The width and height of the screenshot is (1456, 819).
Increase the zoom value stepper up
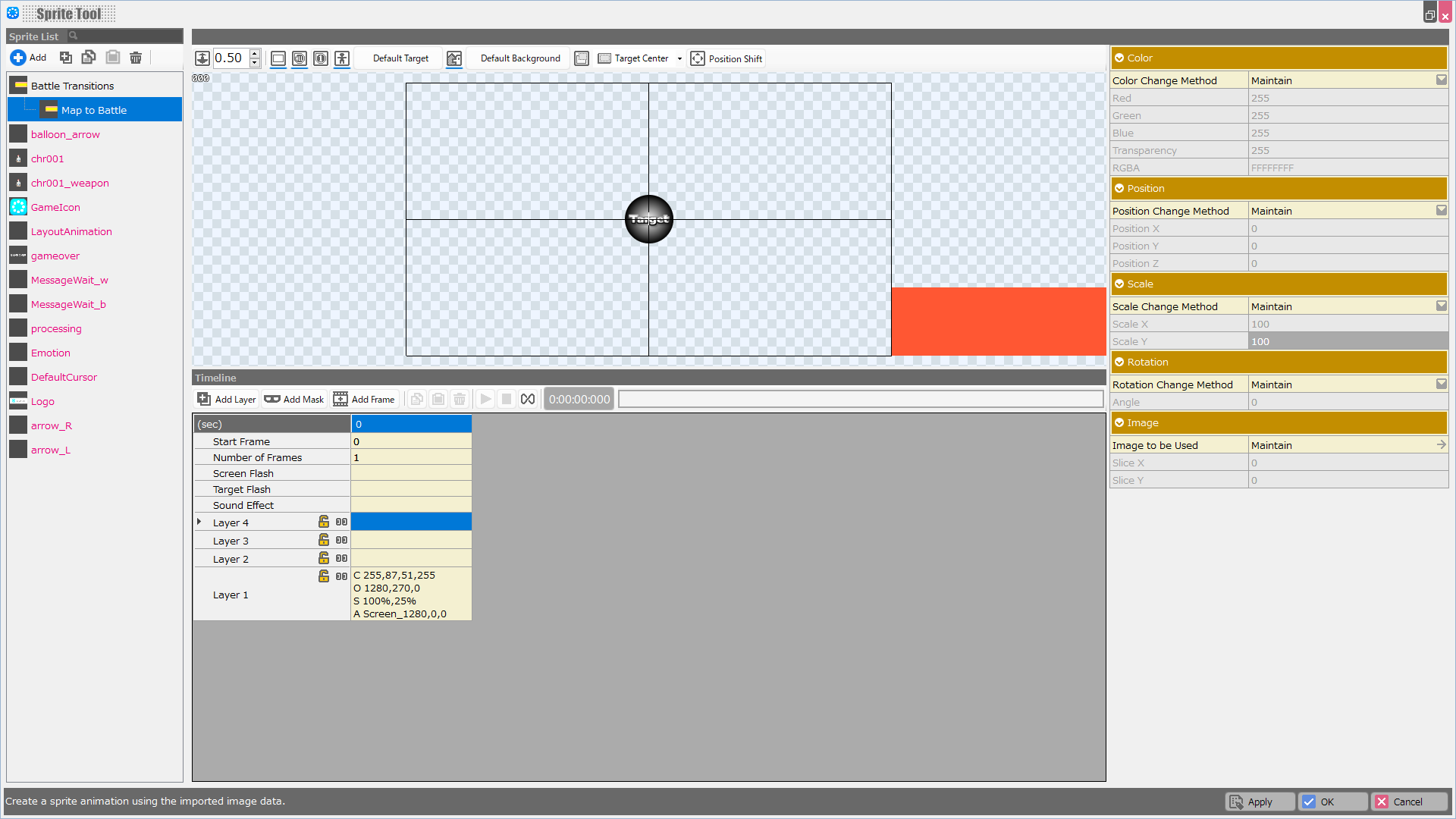point(256,54)
